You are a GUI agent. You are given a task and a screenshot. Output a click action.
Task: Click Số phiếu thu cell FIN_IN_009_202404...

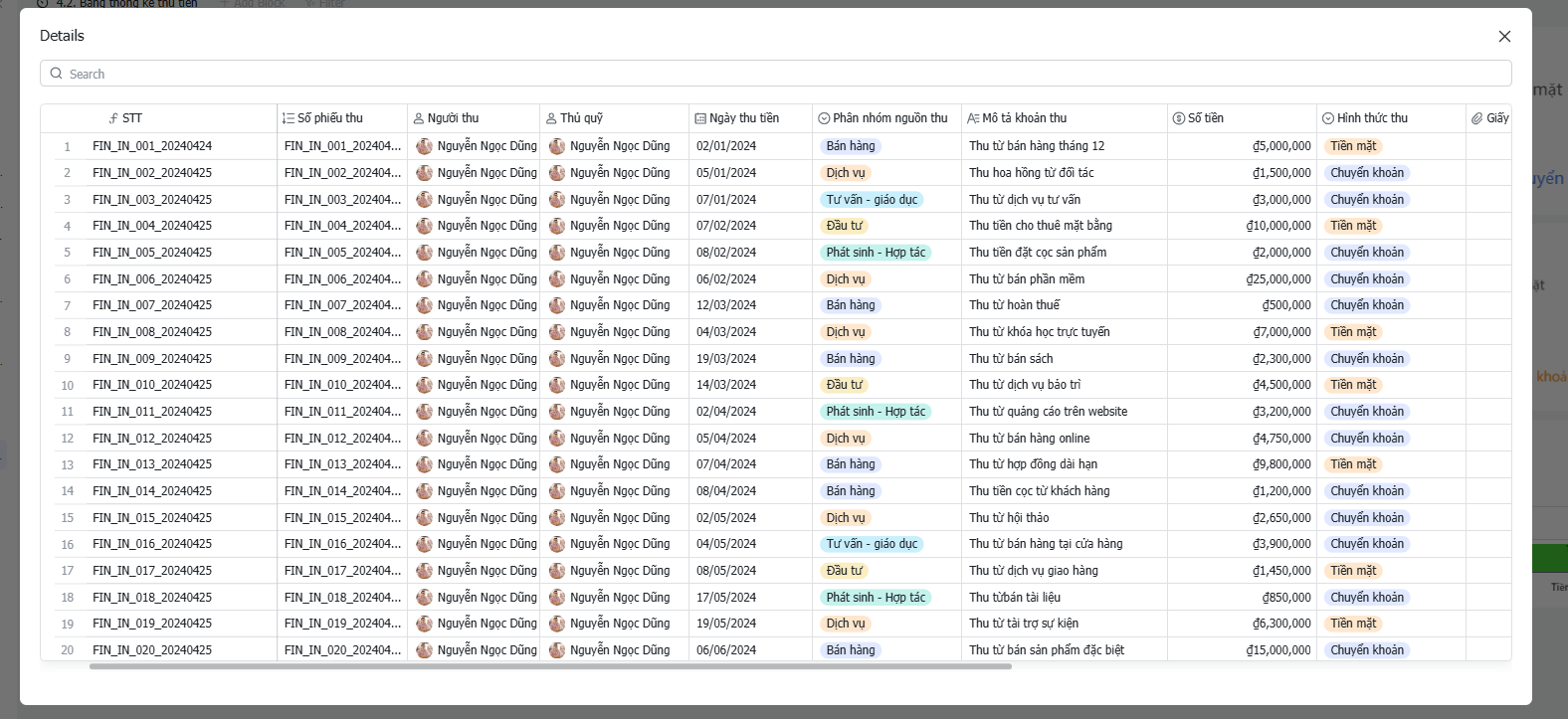343,359
